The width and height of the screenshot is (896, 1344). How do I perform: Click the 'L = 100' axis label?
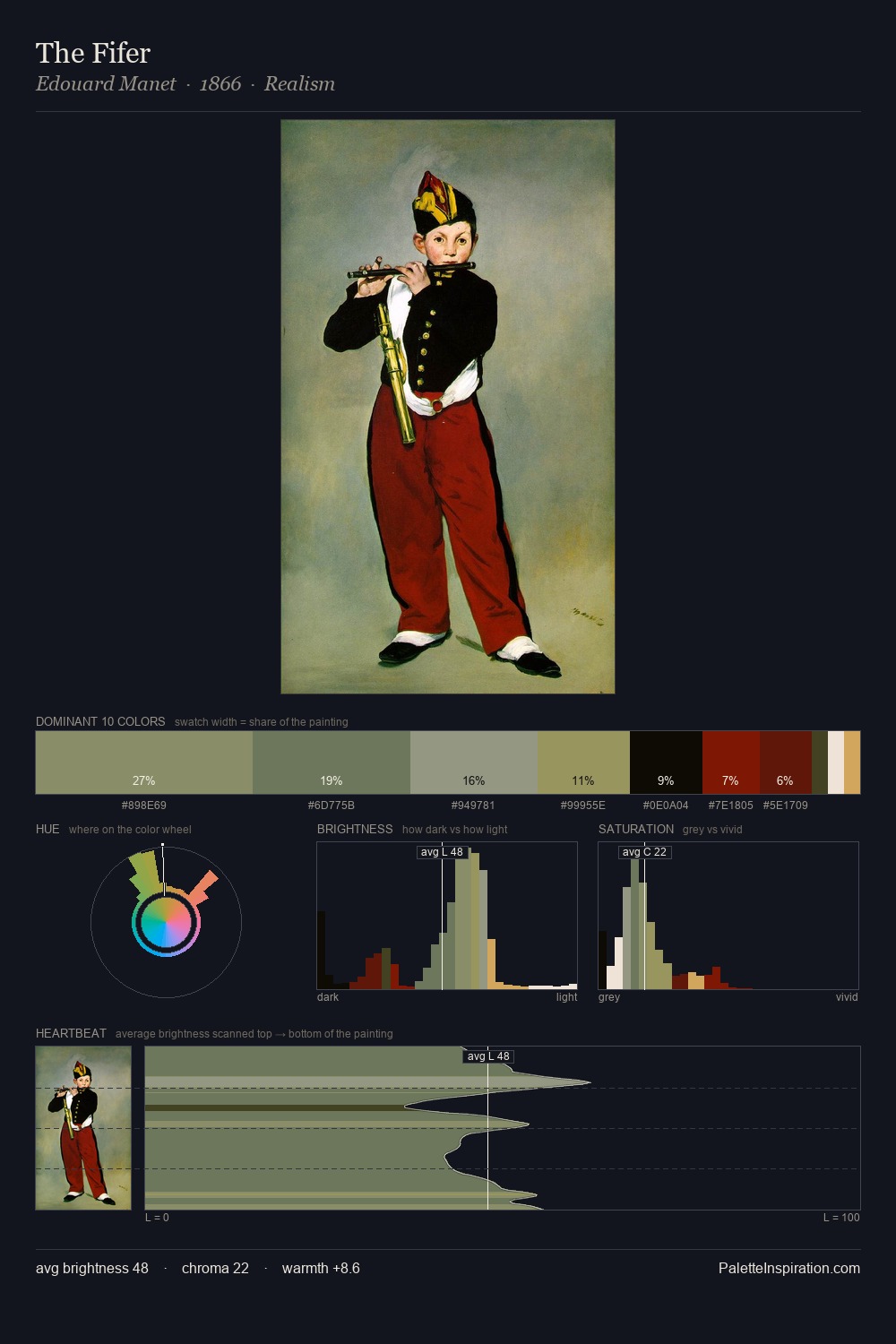pyautogui.click(x=841, y=1218)
